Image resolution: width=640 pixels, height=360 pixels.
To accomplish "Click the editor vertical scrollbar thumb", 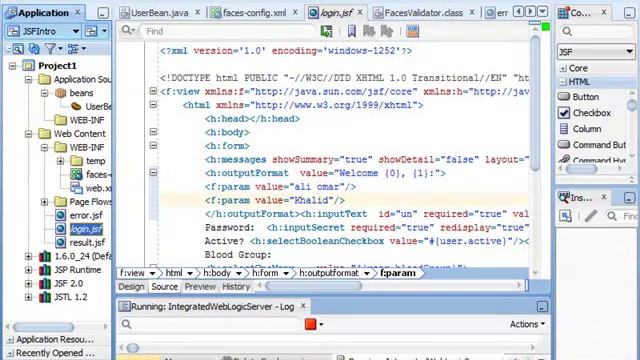I will coord(535,102).
